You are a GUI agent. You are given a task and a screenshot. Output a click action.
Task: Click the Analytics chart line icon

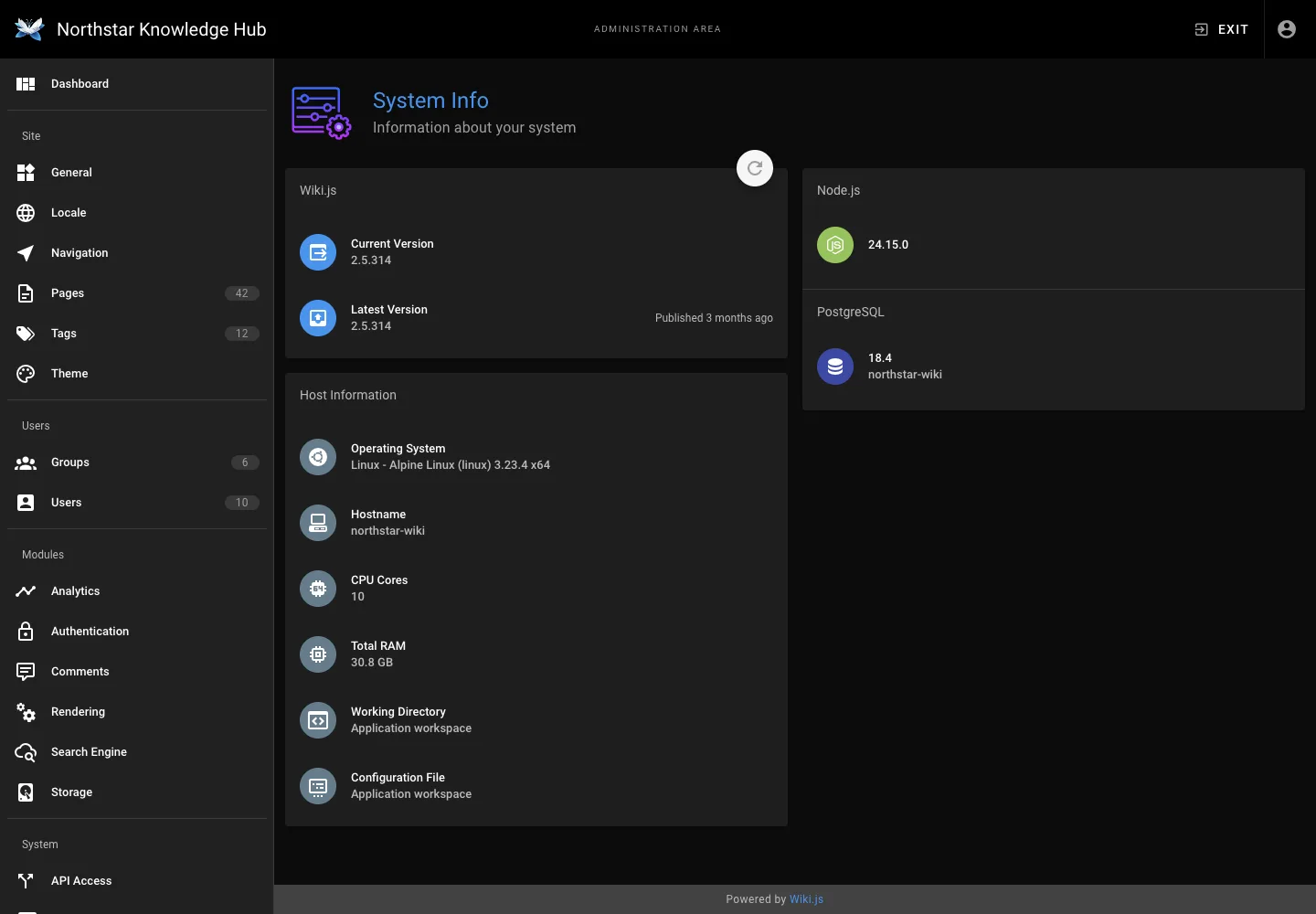26,591
